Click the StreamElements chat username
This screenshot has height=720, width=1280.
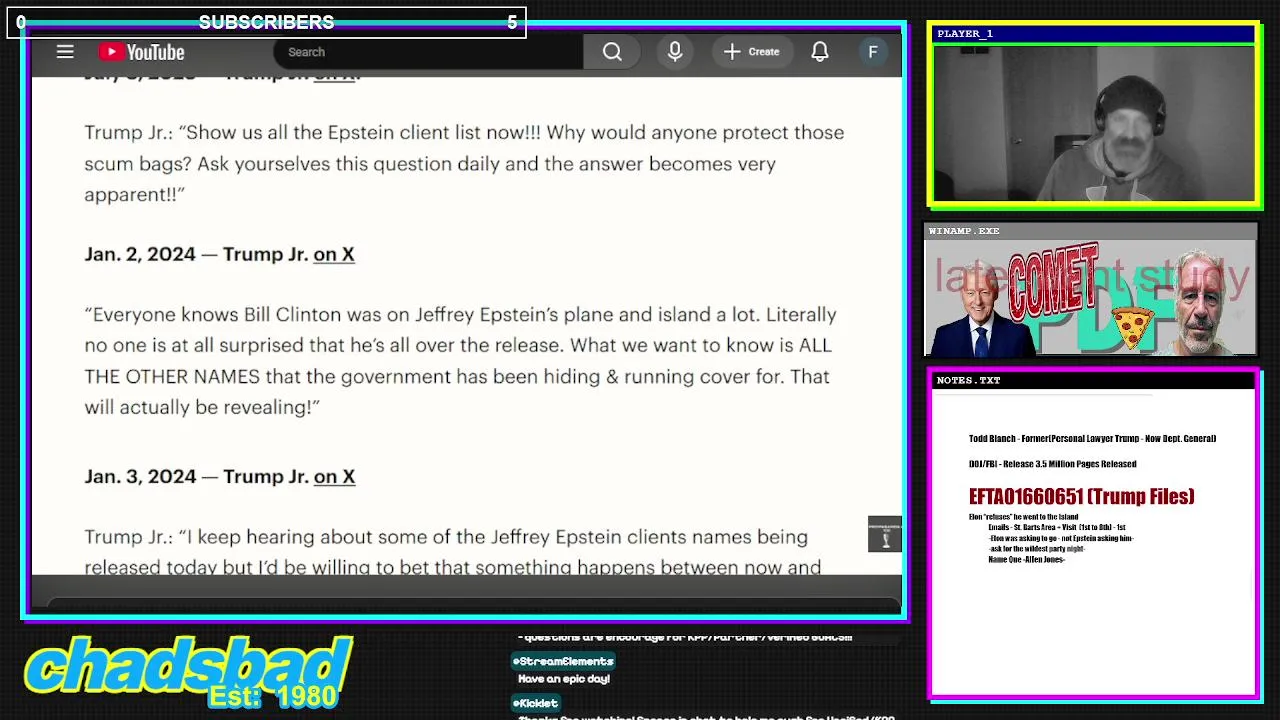563,661
